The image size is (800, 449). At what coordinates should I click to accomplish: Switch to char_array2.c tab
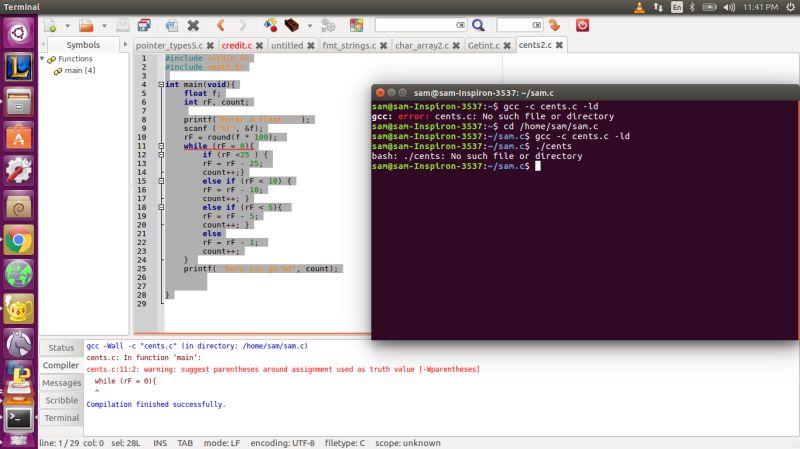(x=422, y=45)
